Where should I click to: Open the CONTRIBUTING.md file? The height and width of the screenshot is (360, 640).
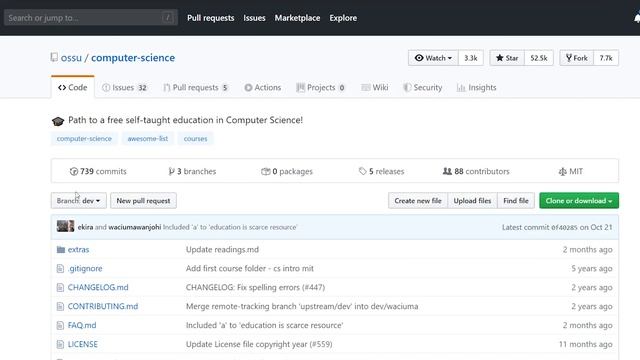point(103,306)
